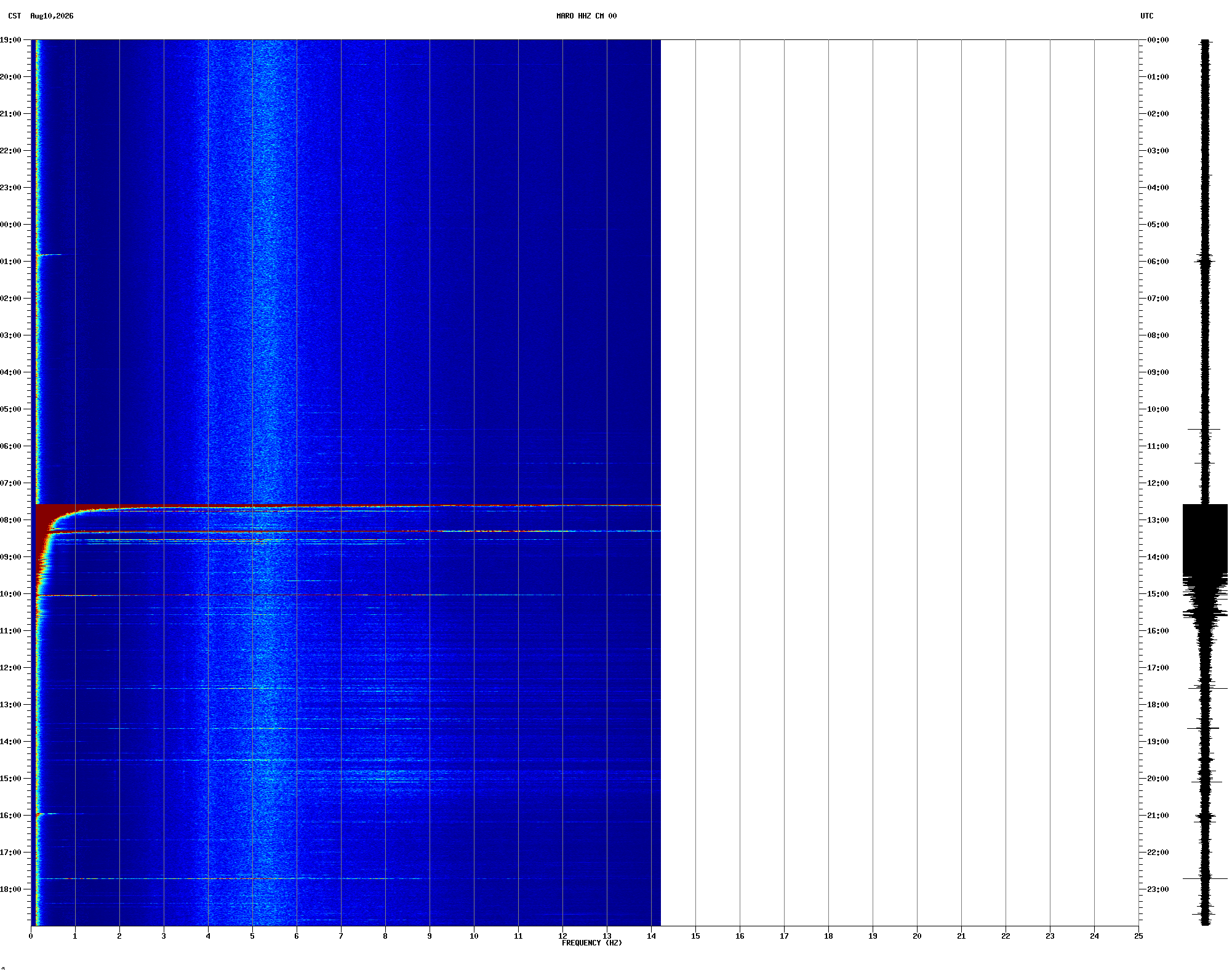
Task: Click the 11:00 label on UTC axis
Action: point(1158,446)
